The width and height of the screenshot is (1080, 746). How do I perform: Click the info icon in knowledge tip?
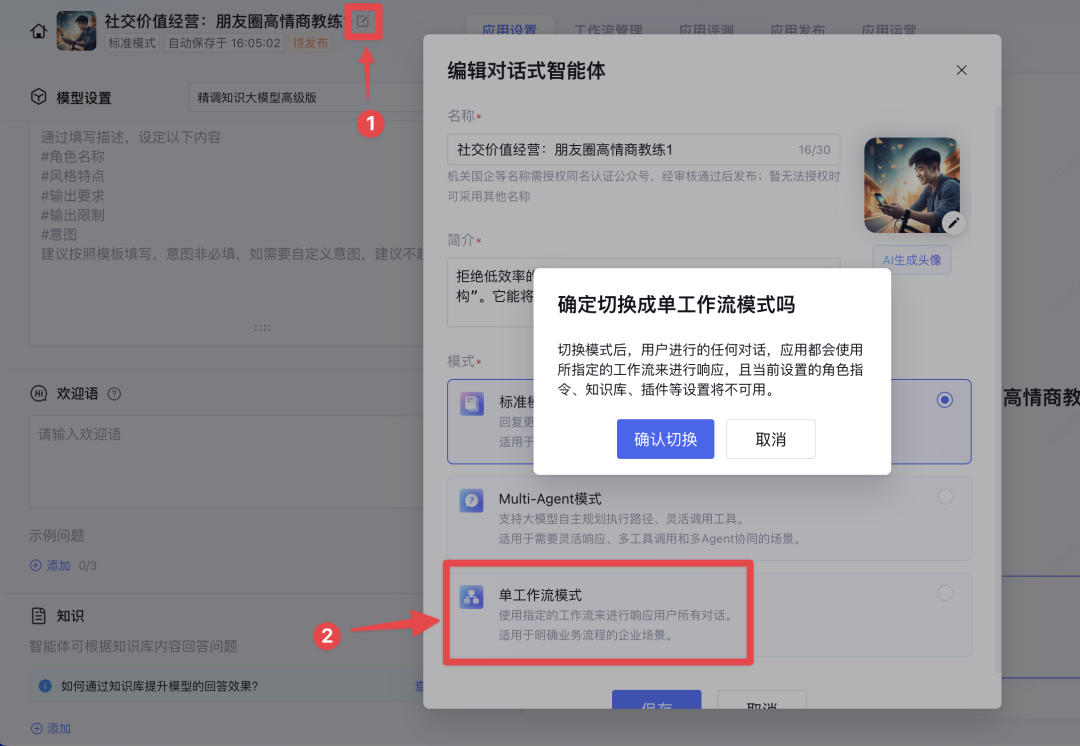(45, 686)
